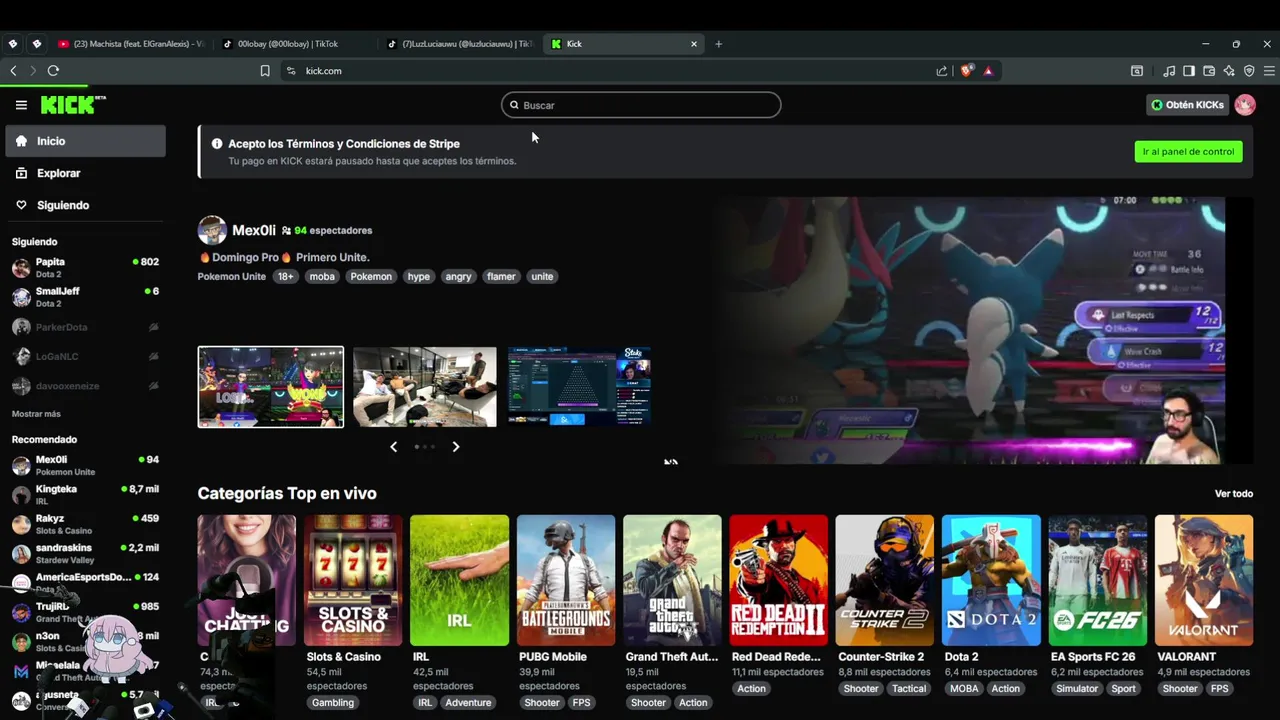Open the Kick hamburger sidebar menu

pos(21,105)
